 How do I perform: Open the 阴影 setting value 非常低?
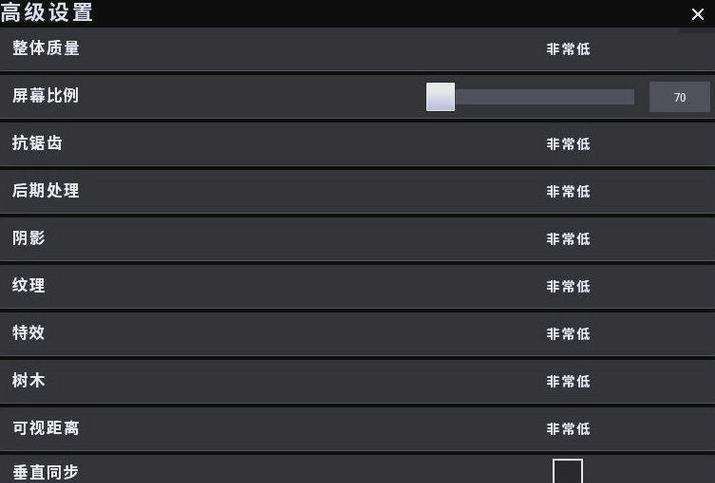tap(568, 239)
